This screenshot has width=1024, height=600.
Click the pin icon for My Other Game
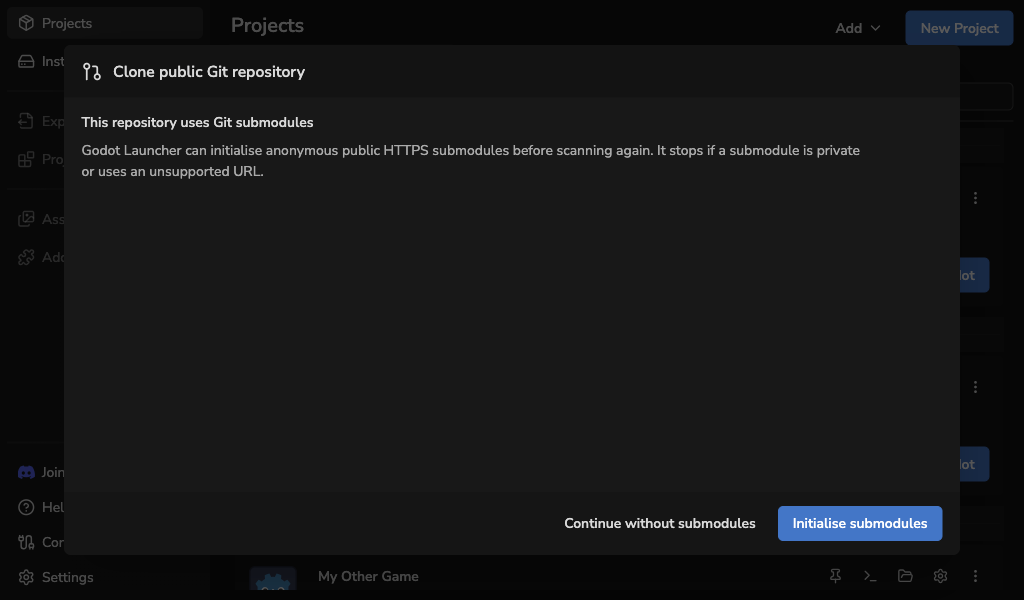[x=835, y=576]
